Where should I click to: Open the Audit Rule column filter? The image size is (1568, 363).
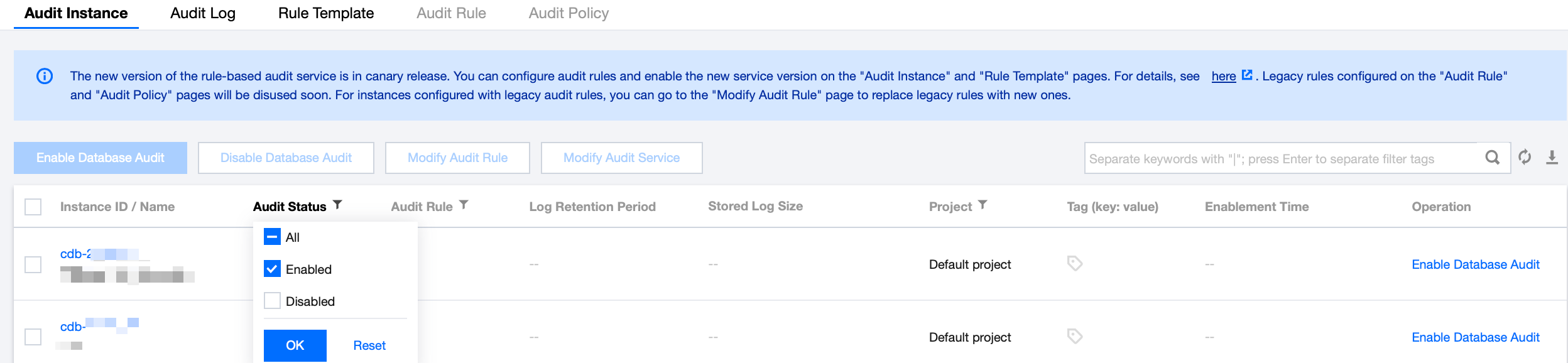point(464,205)
